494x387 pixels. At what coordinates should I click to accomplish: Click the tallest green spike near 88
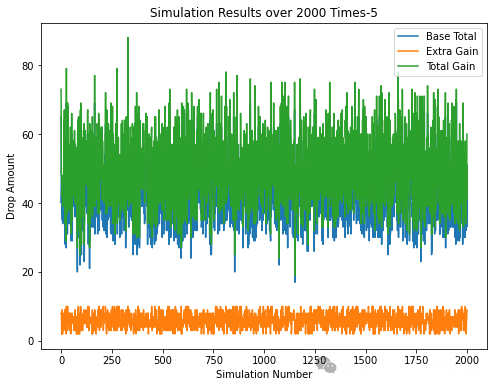(x=128, y=39)
